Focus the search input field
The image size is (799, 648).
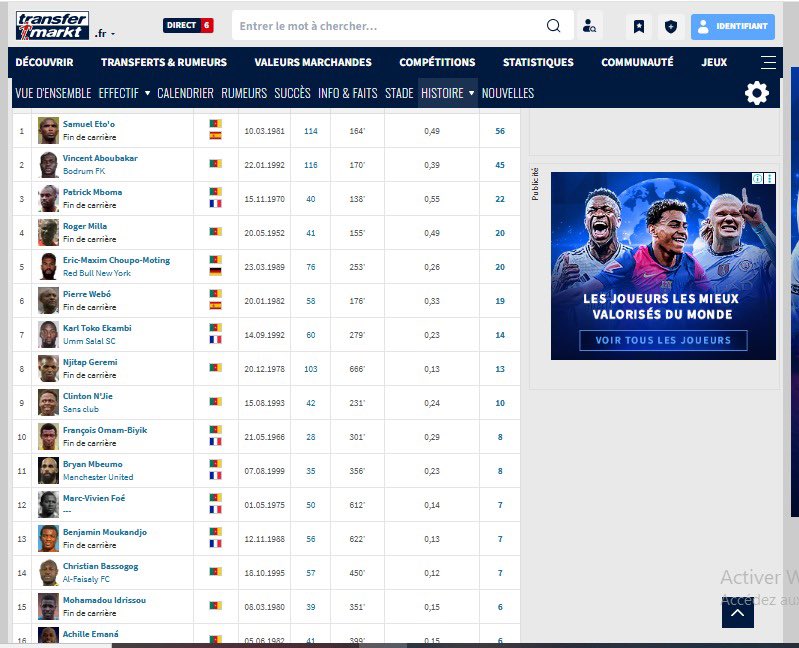(387, 25)
